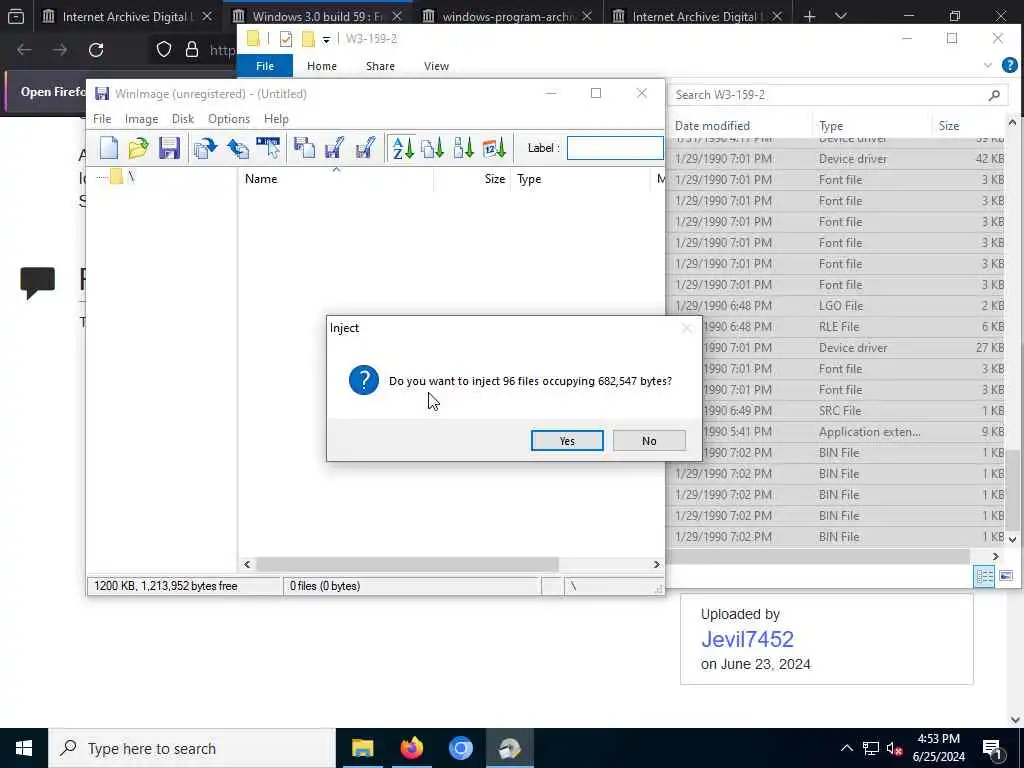Click the sort icon left of the calendar icon
1024x768 pixels.
tap(464, 148)
